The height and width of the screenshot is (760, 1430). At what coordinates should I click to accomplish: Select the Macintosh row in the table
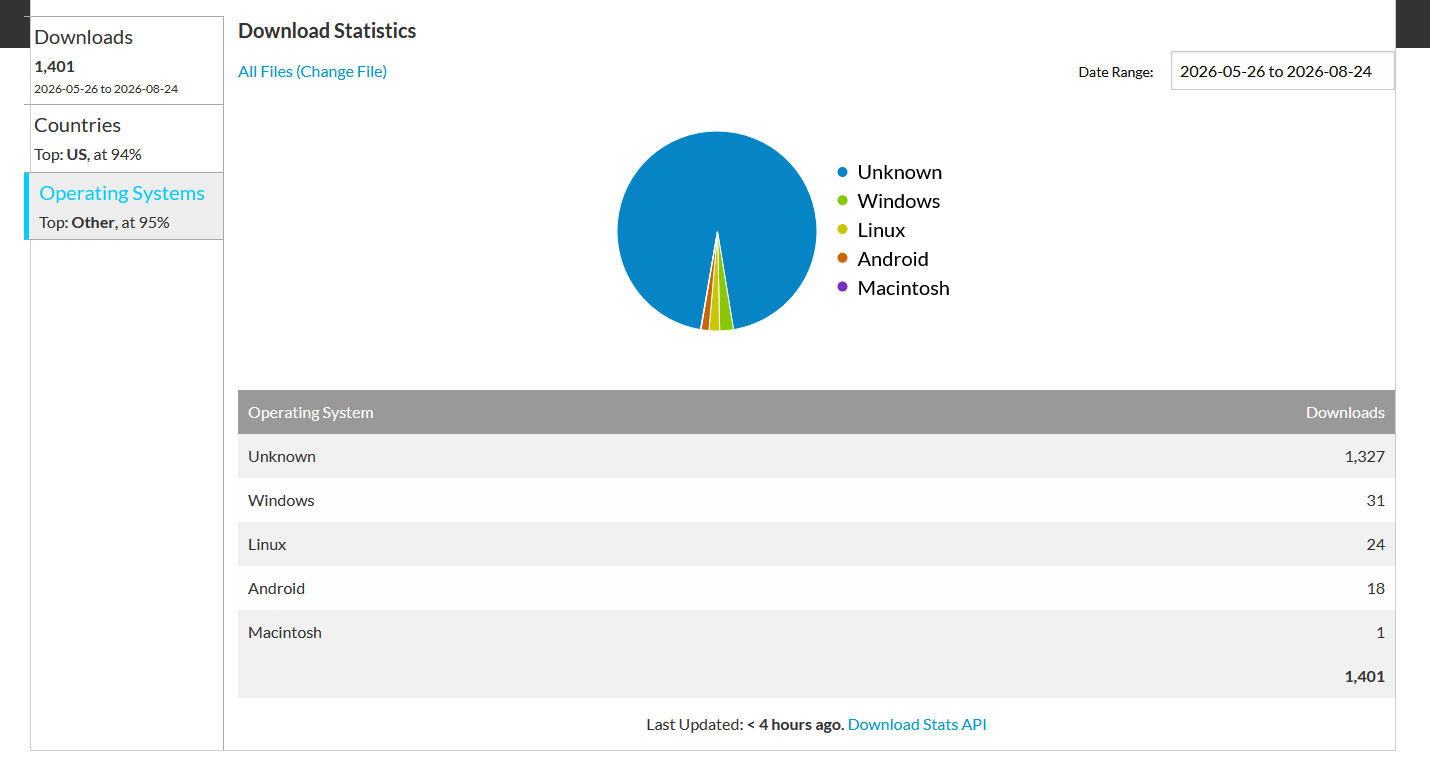coord(816,632)
